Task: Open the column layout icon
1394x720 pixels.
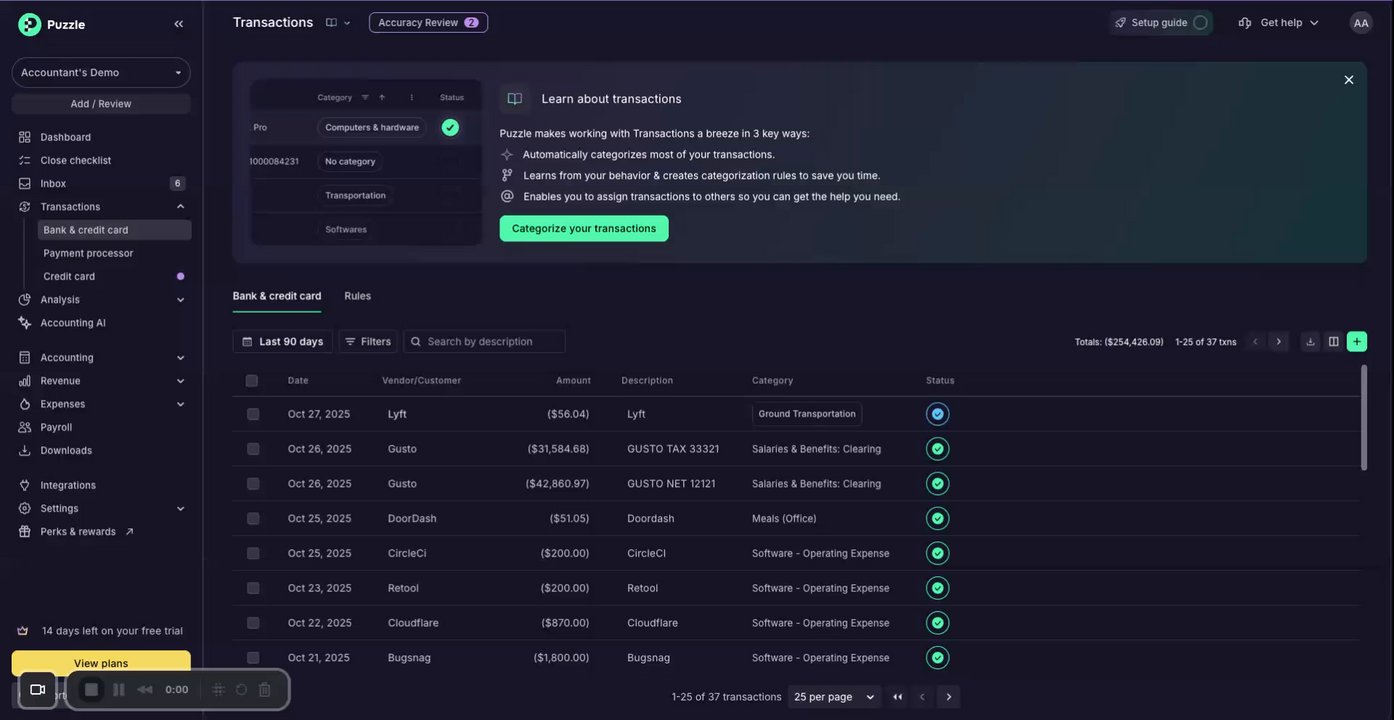Action: click(1333, 342)
